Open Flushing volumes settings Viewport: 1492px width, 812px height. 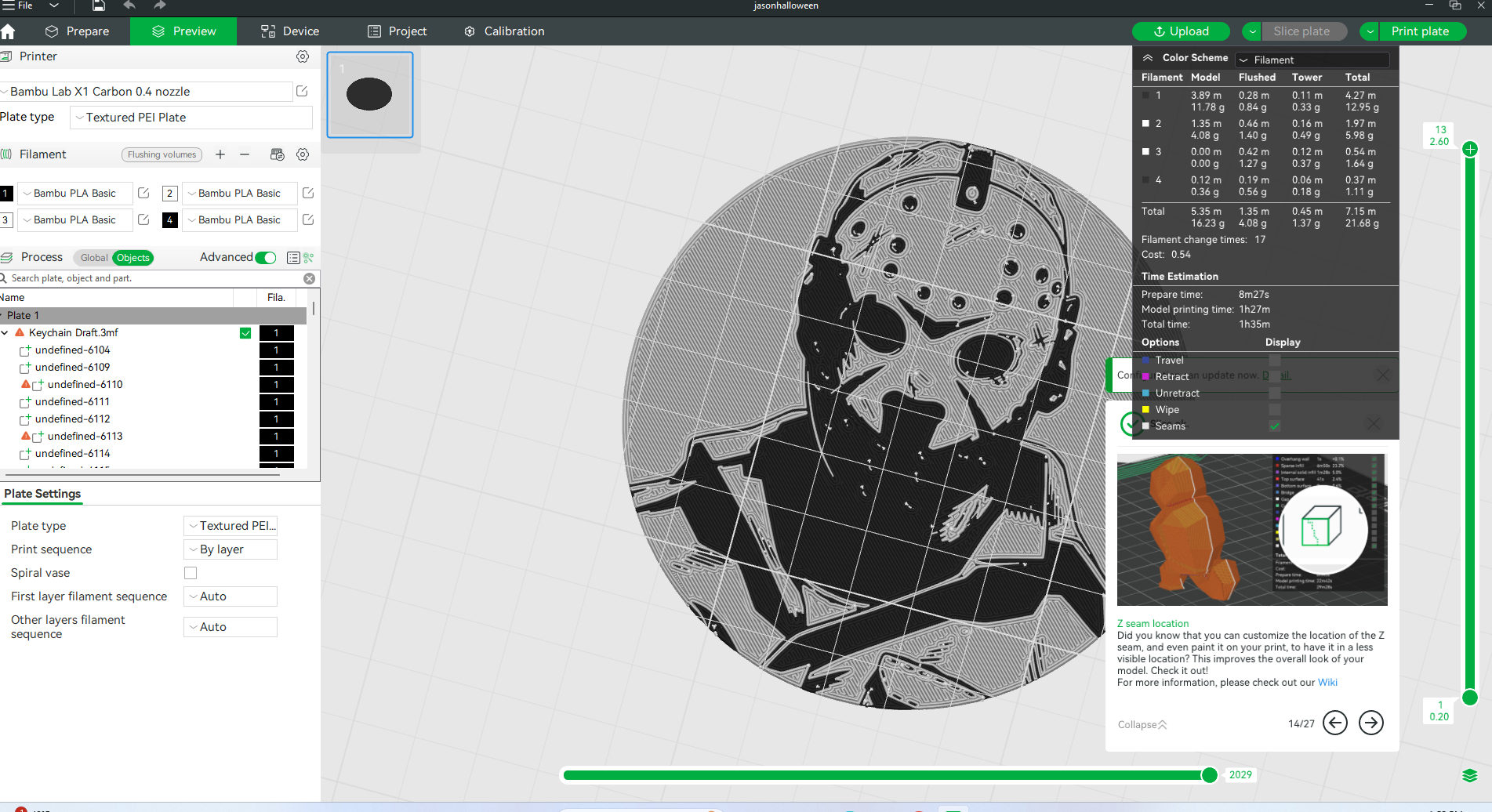pyautogui.click(x=162, y=154)
